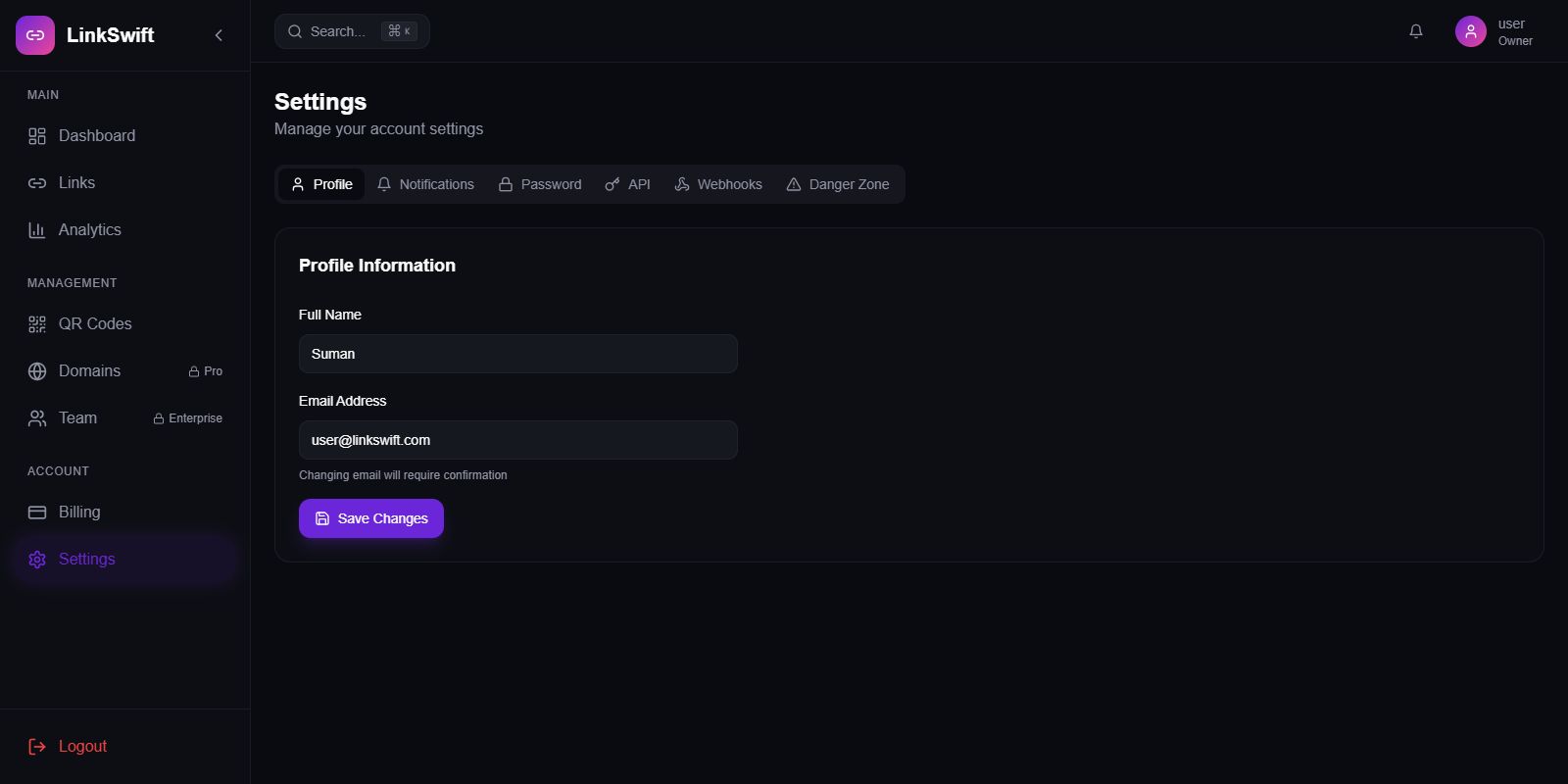Viewport: 1568px width, 784px height.
Task: Click the LinkSwift logo icon
Action: coord(35,35)
